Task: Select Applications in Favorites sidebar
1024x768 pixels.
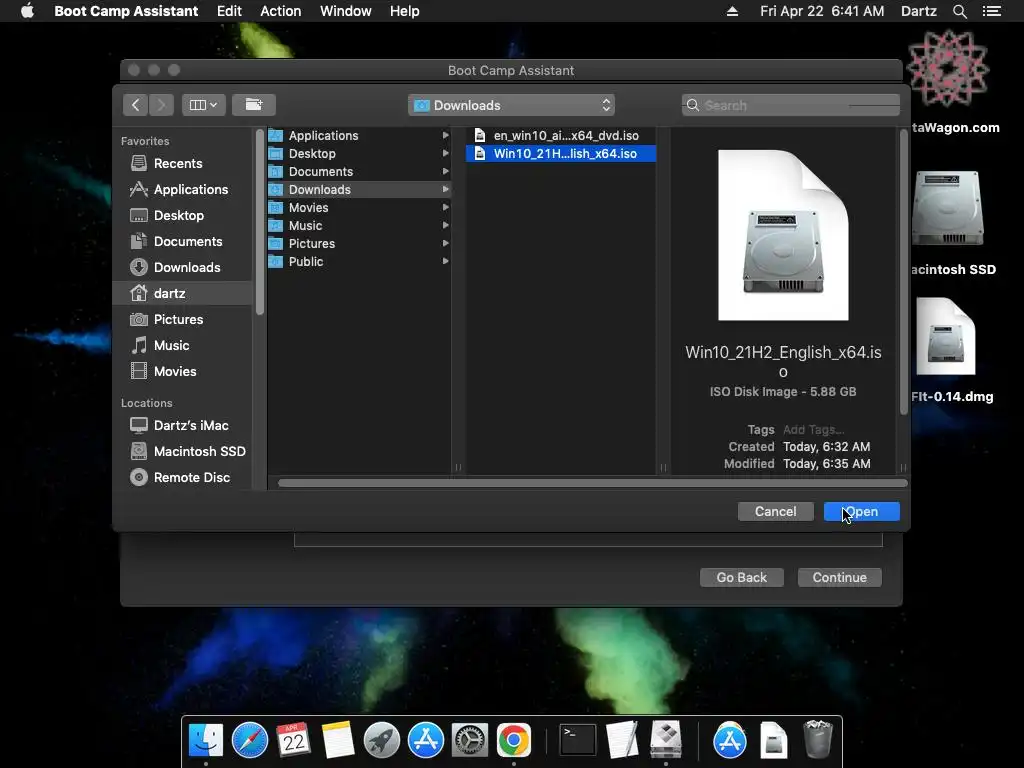Action: (x=182, y=189)
